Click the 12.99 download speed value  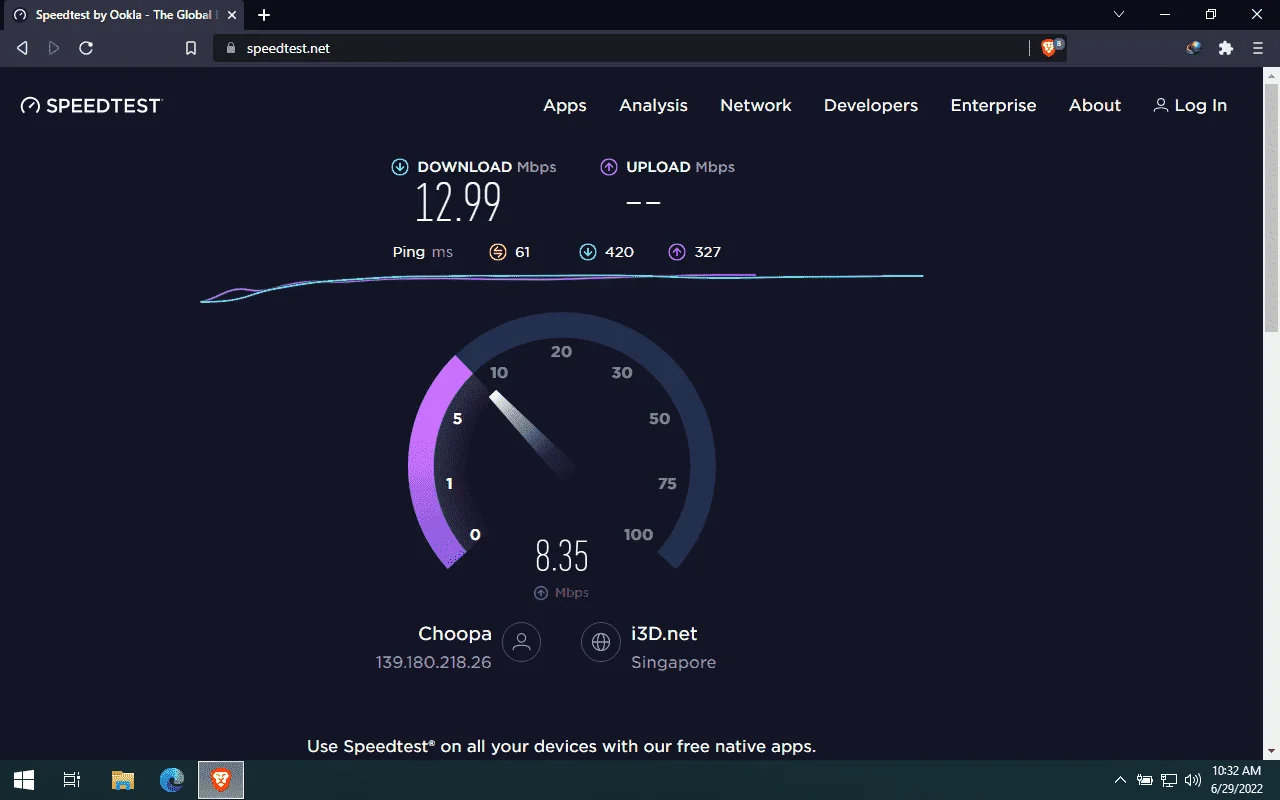click(x=458, y=203)
